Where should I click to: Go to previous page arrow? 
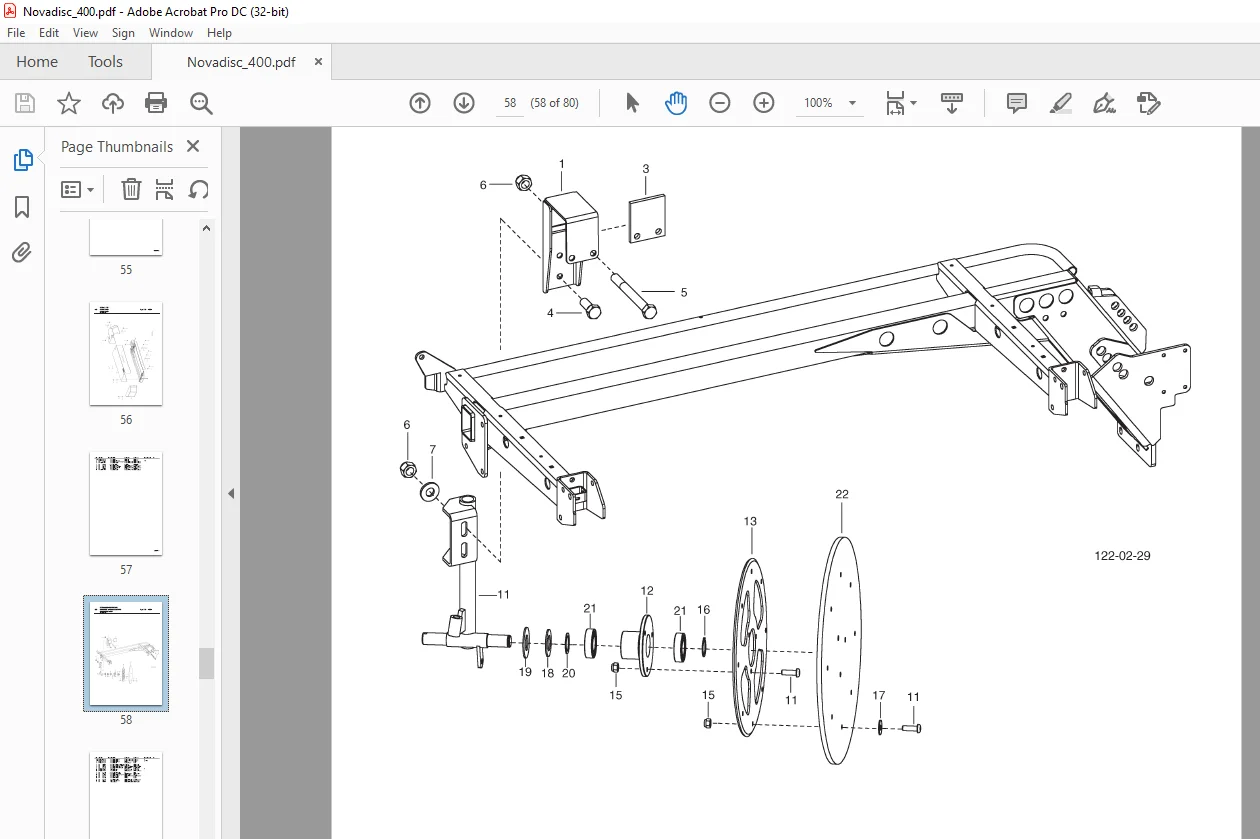pos(420,103)
